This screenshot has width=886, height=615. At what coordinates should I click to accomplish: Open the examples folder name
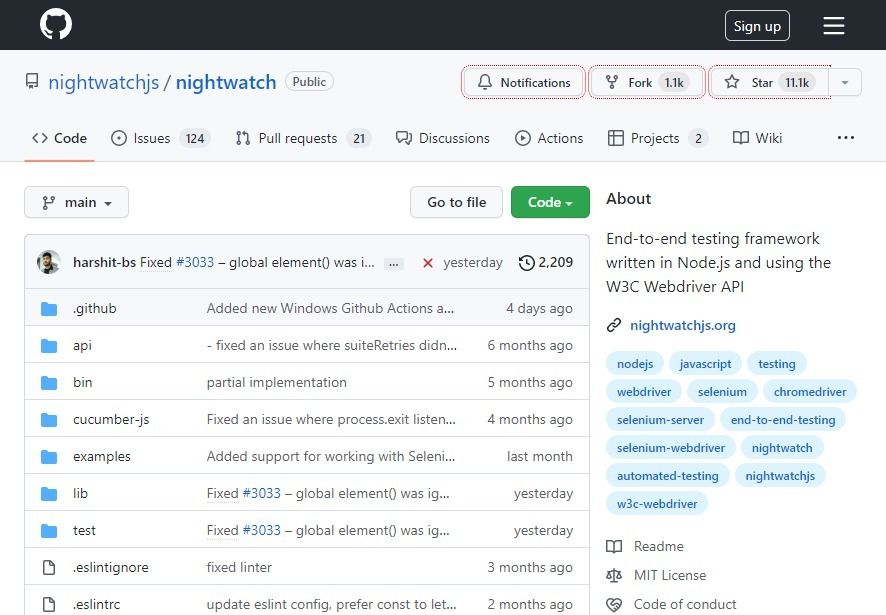[x=102, y=457]
